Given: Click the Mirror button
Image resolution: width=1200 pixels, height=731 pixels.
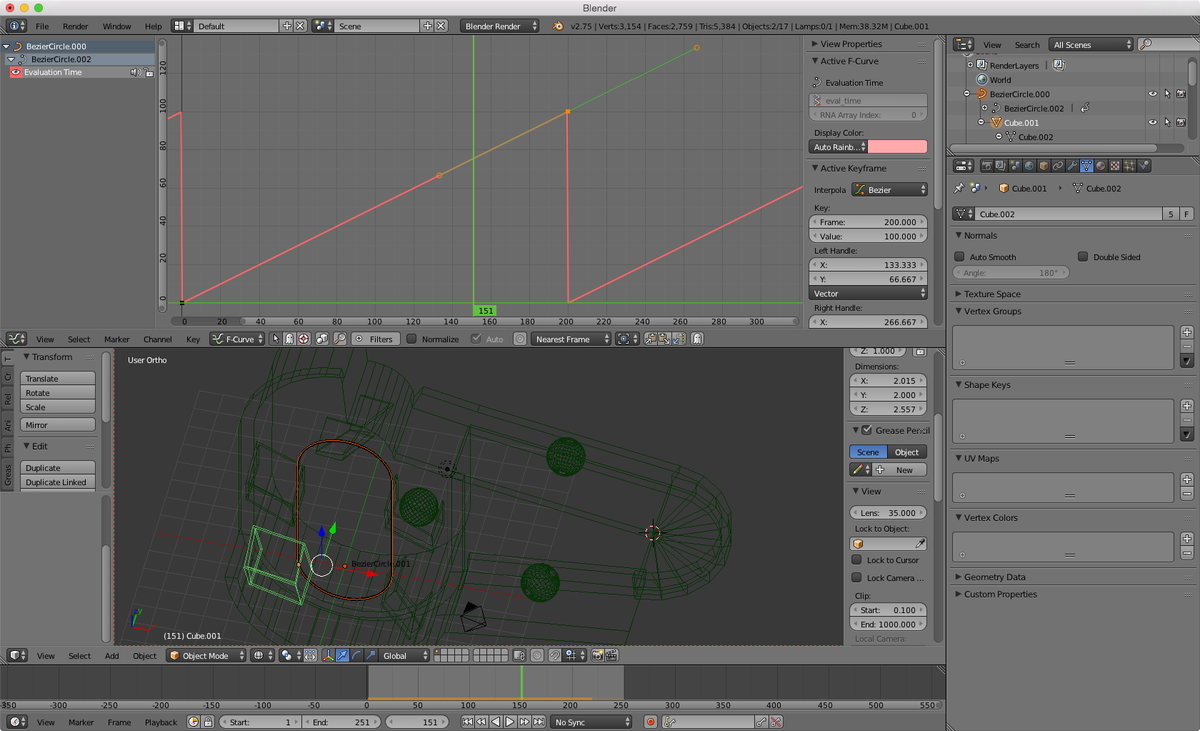Looking at the screenshot, I should [59, 425].
